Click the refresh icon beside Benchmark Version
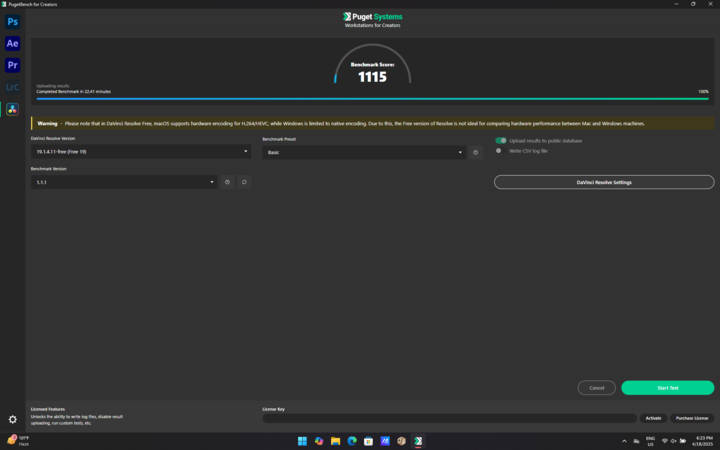 point(244,182)
